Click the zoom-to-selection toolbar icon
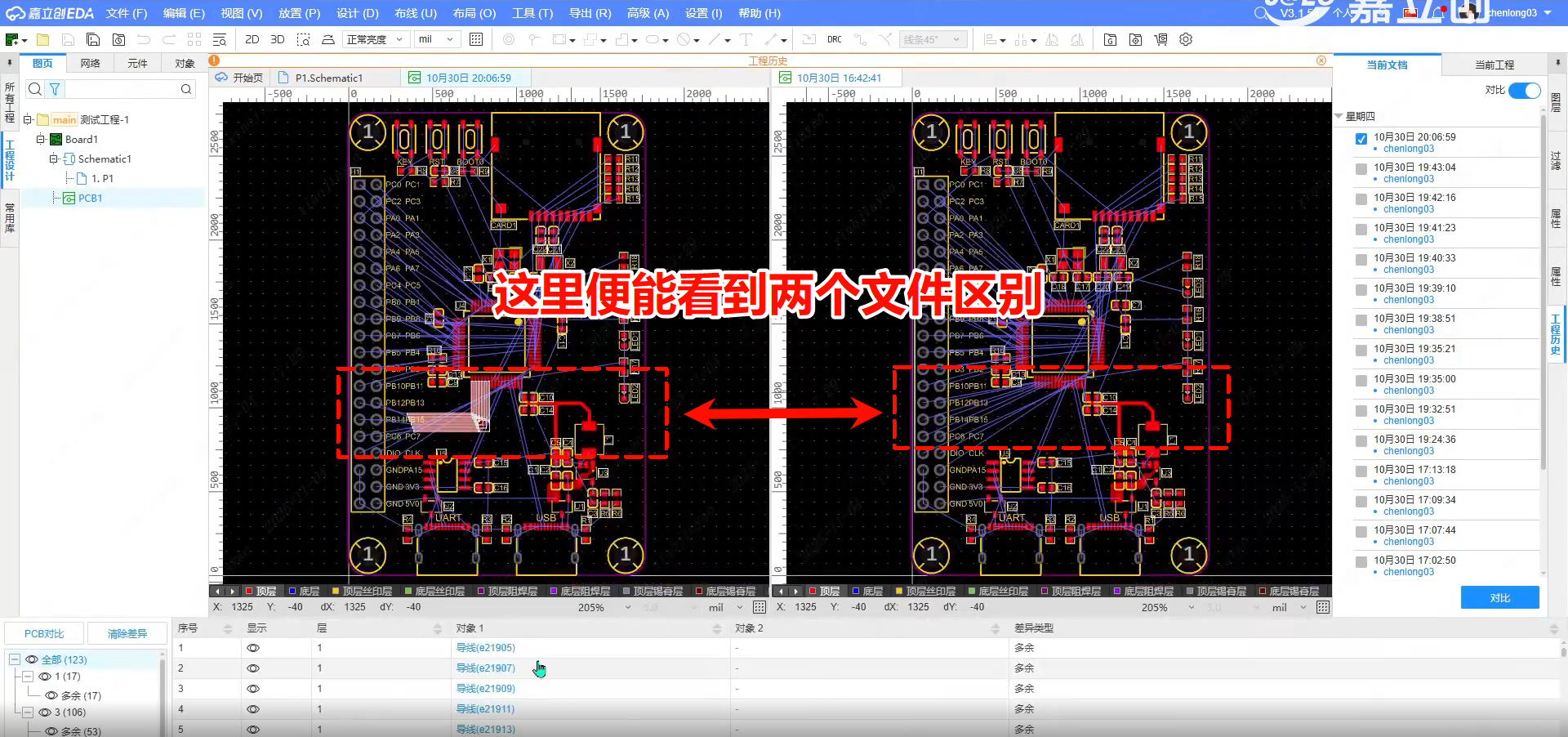 coord(303,39)
